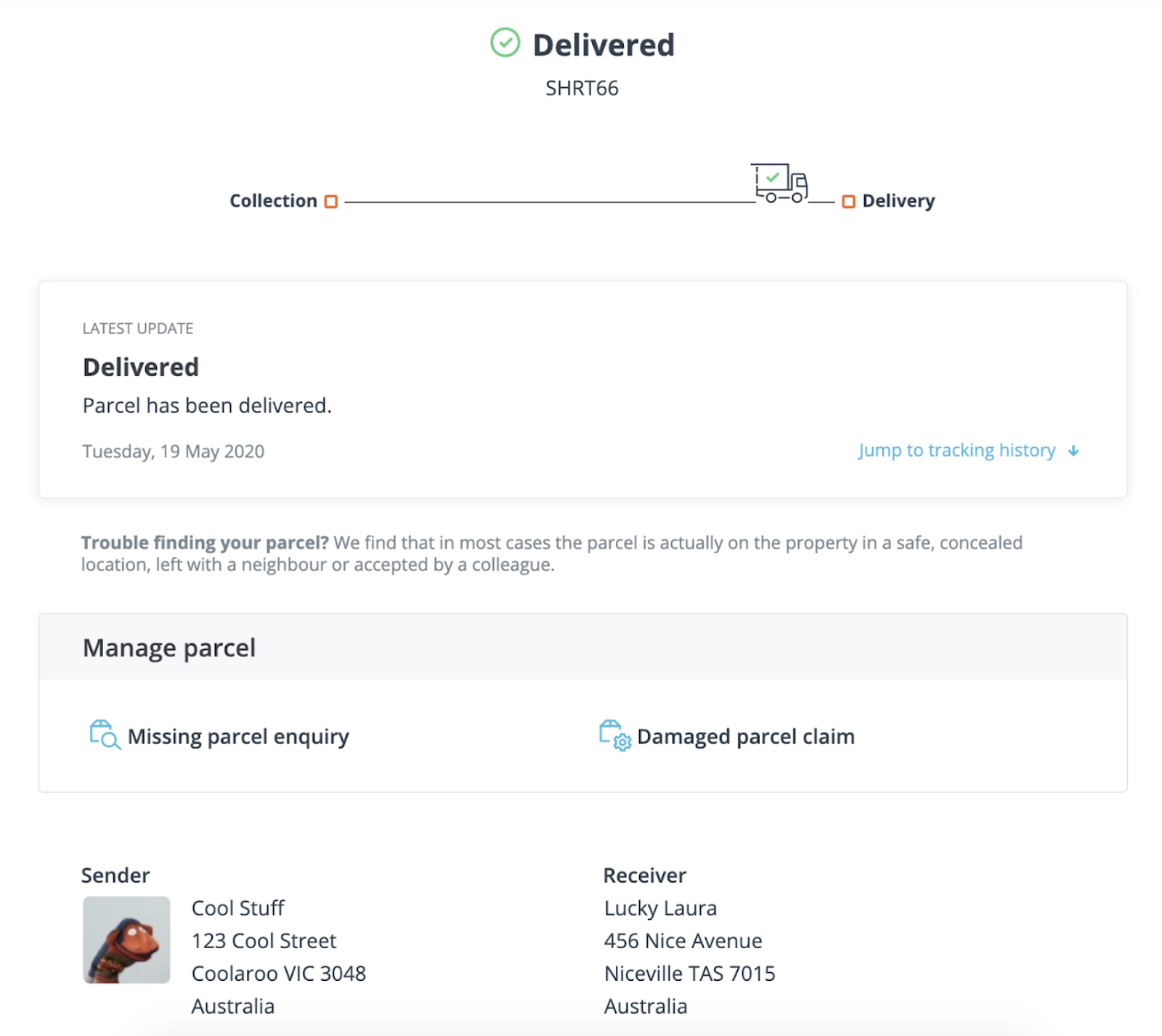Open the Manage parcel panel header
Image resolution: width=1162 pixels, height=1036 pixels.
click(169, 648)
